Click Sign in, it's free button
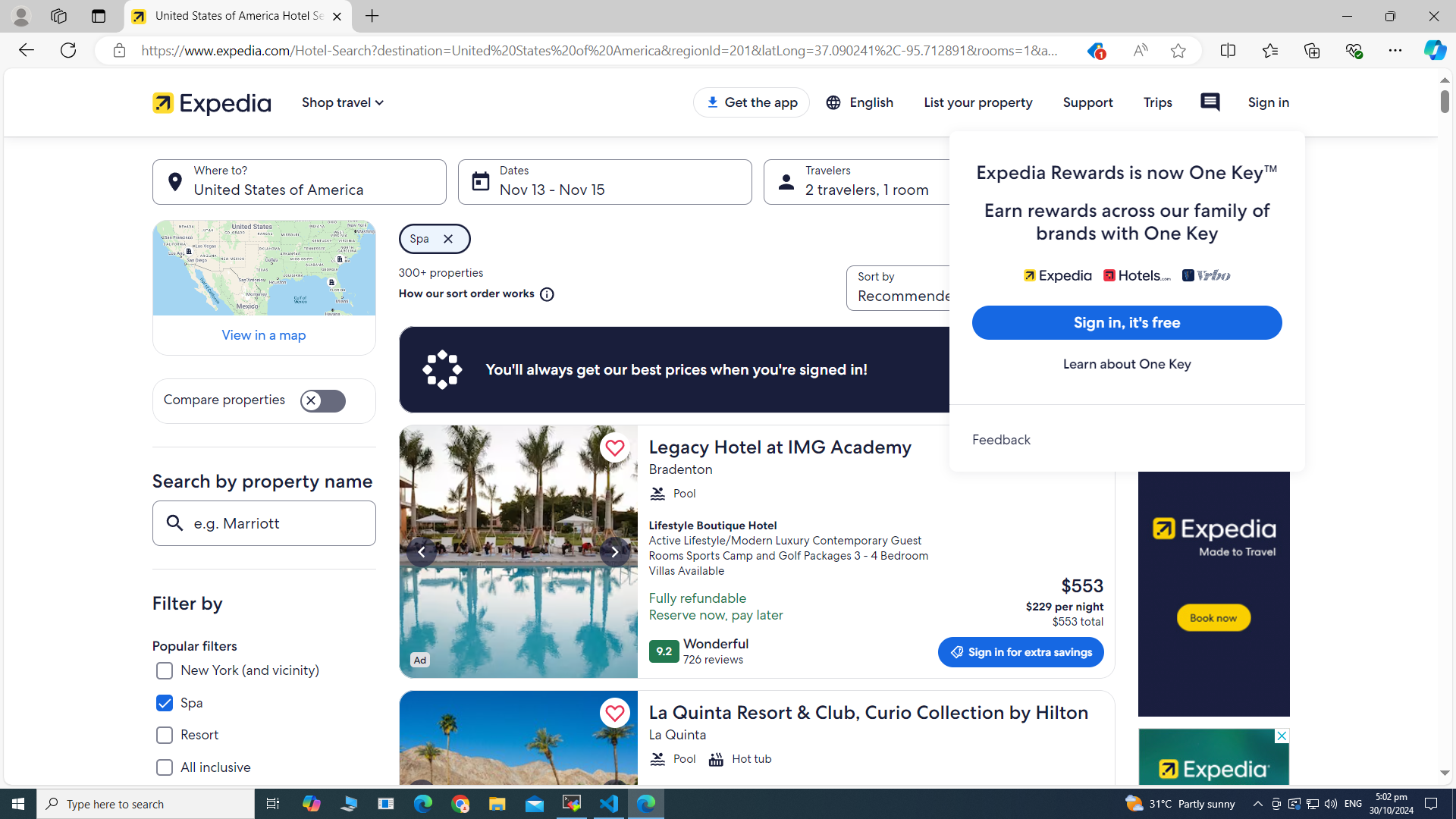Image resolution: width=1456 pixels, height=819 pixels. 1127,323
